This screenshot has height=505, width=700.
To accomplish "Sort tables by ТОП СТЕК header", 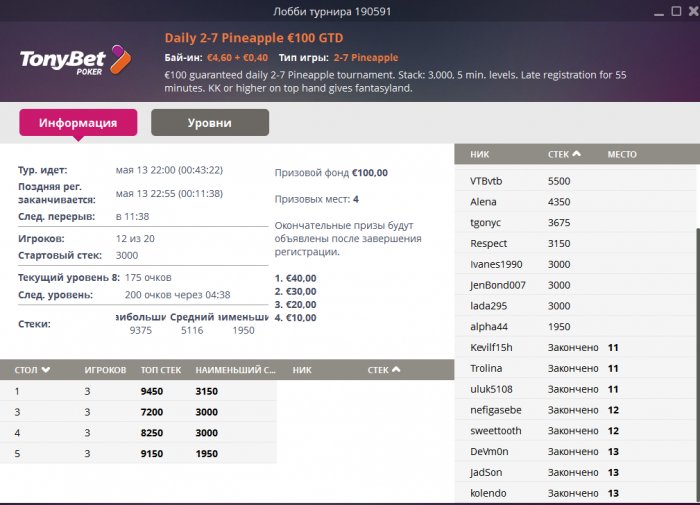I will pyautogui.click(x=160, y=370).
